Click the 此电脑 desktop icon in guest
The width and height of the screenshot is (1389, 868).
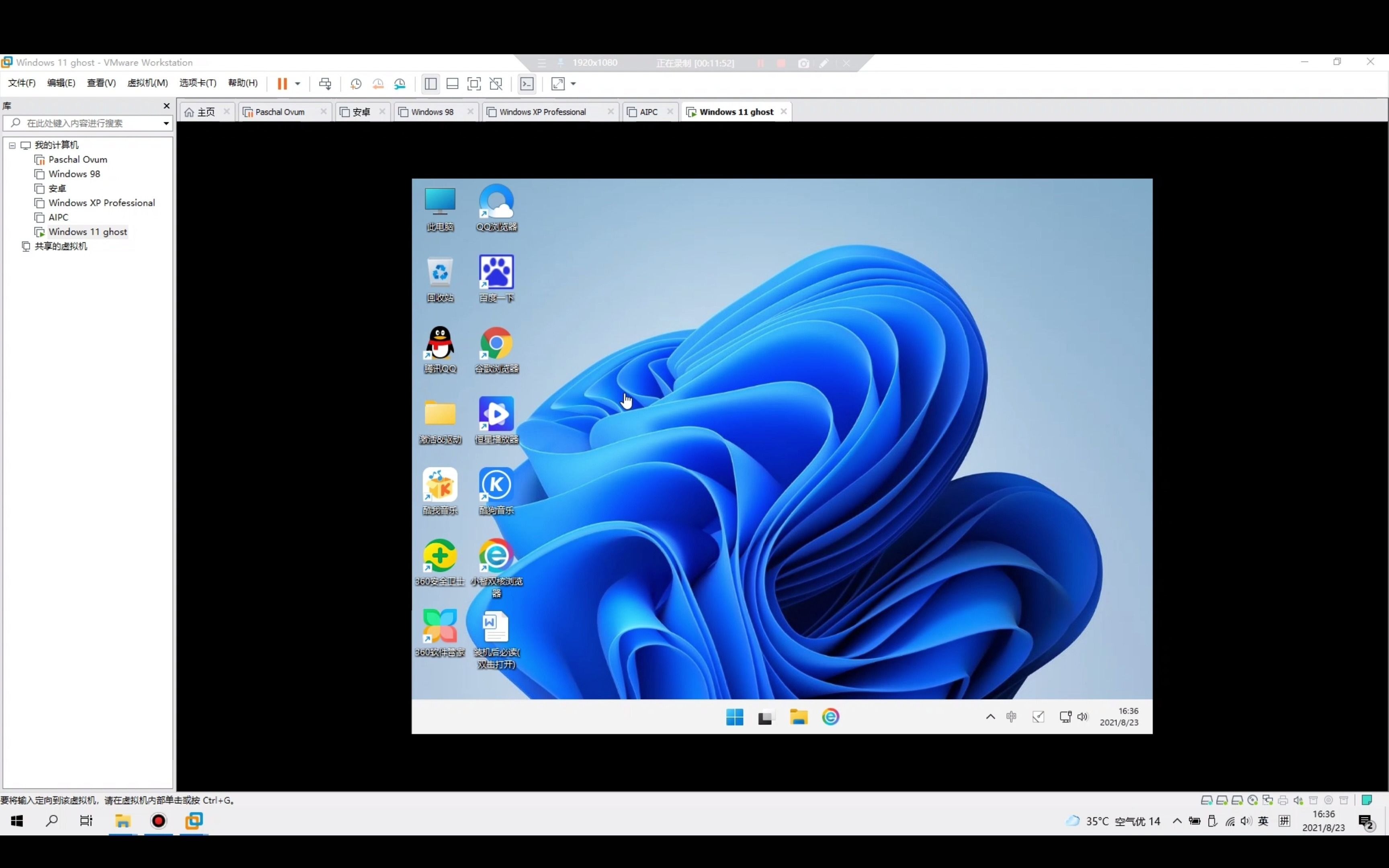tap(440, 209)
